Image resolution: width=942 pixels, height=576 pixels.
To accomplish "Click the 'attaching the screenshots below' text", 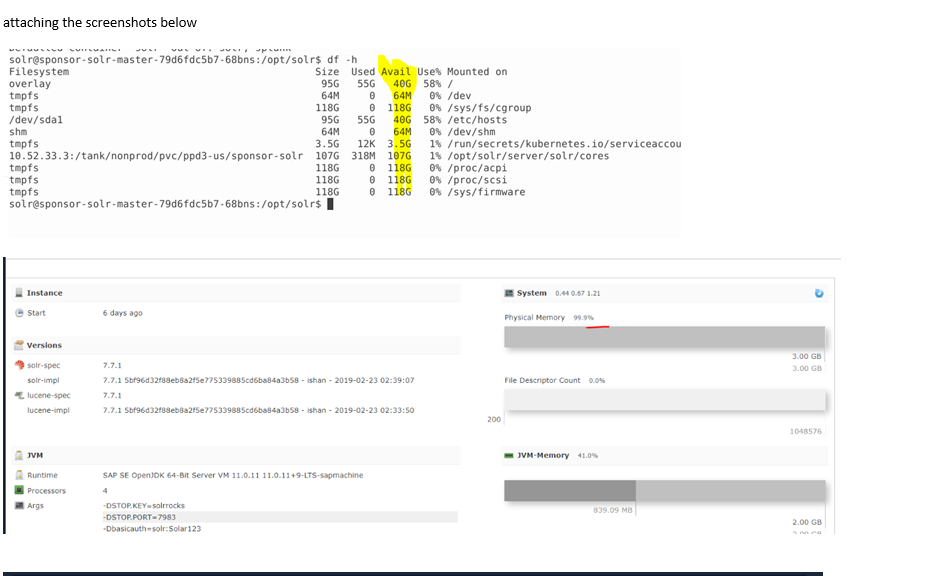I will click(100, 23).
